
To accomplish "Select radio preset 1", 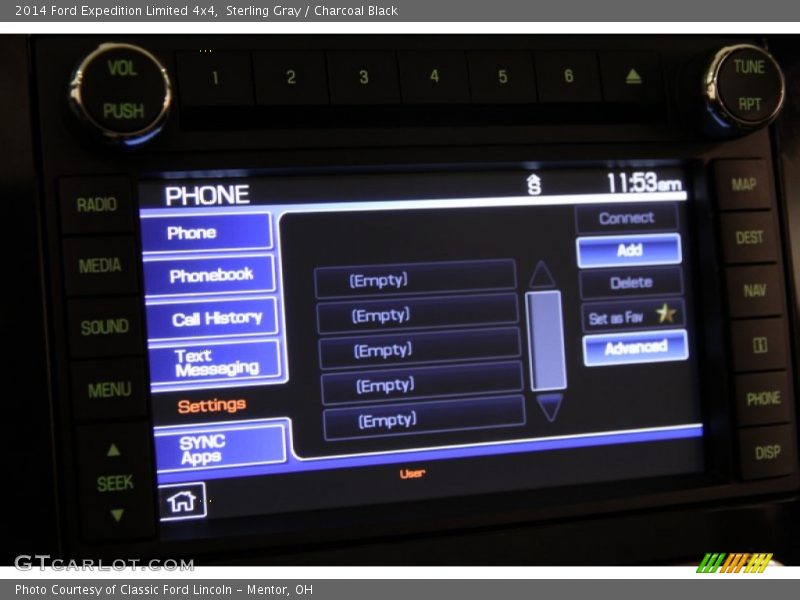I will [215, 78].
